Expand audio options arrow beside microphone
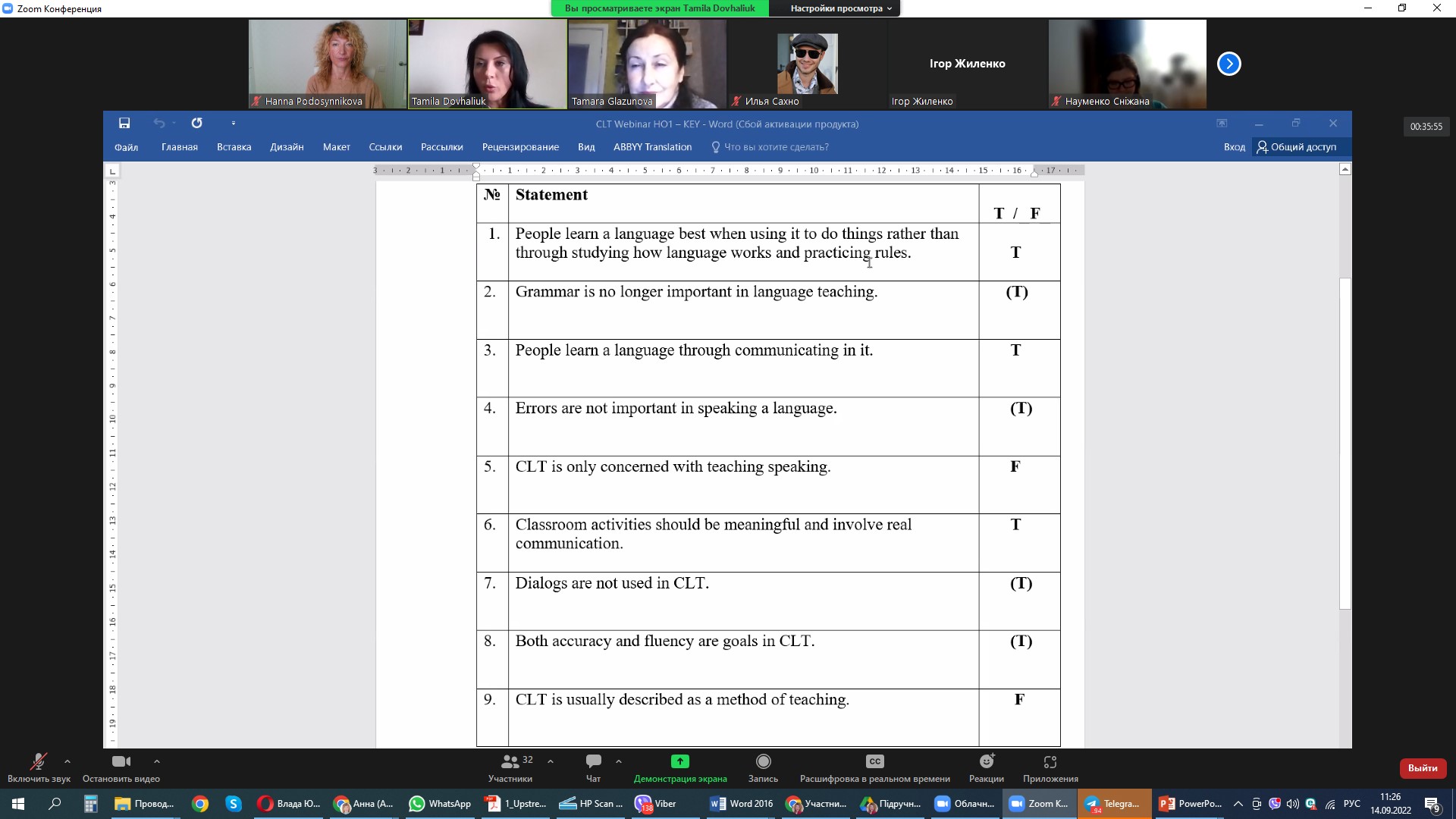 tap(67, 761)
